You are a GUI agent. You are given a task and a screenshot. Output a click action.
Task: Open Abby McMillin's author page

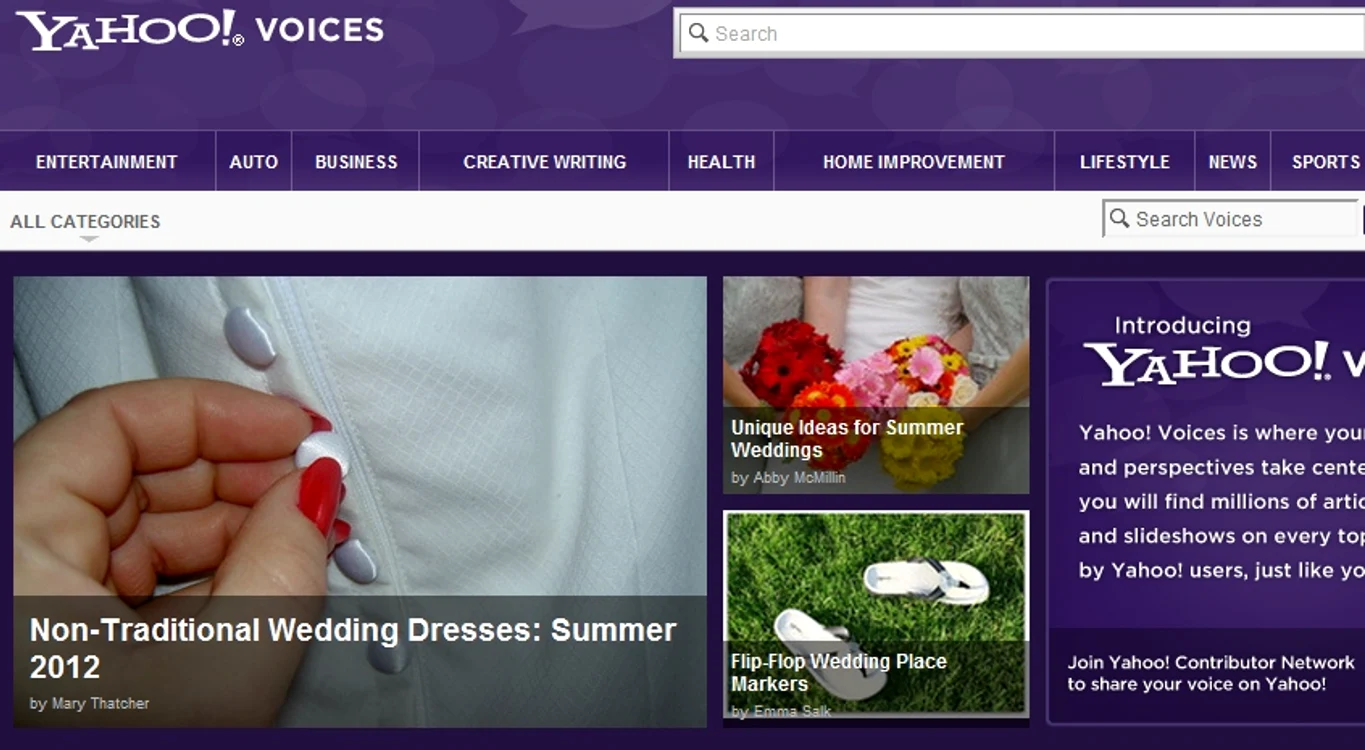click(x=799, y=478)
